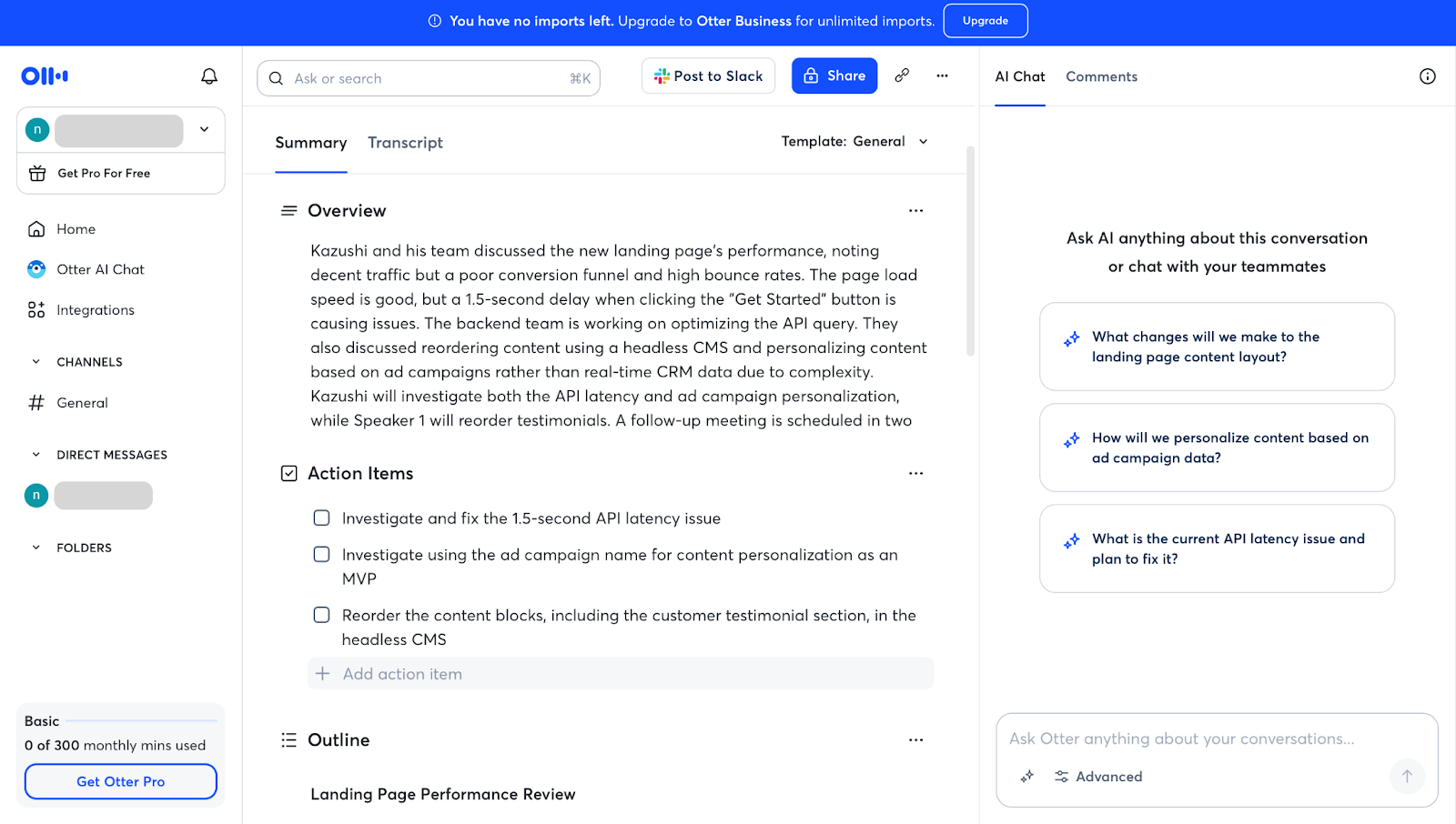Go to Integrations in sidebar
The height and width of the screenshot is (824, 1456).
point(95,310)
